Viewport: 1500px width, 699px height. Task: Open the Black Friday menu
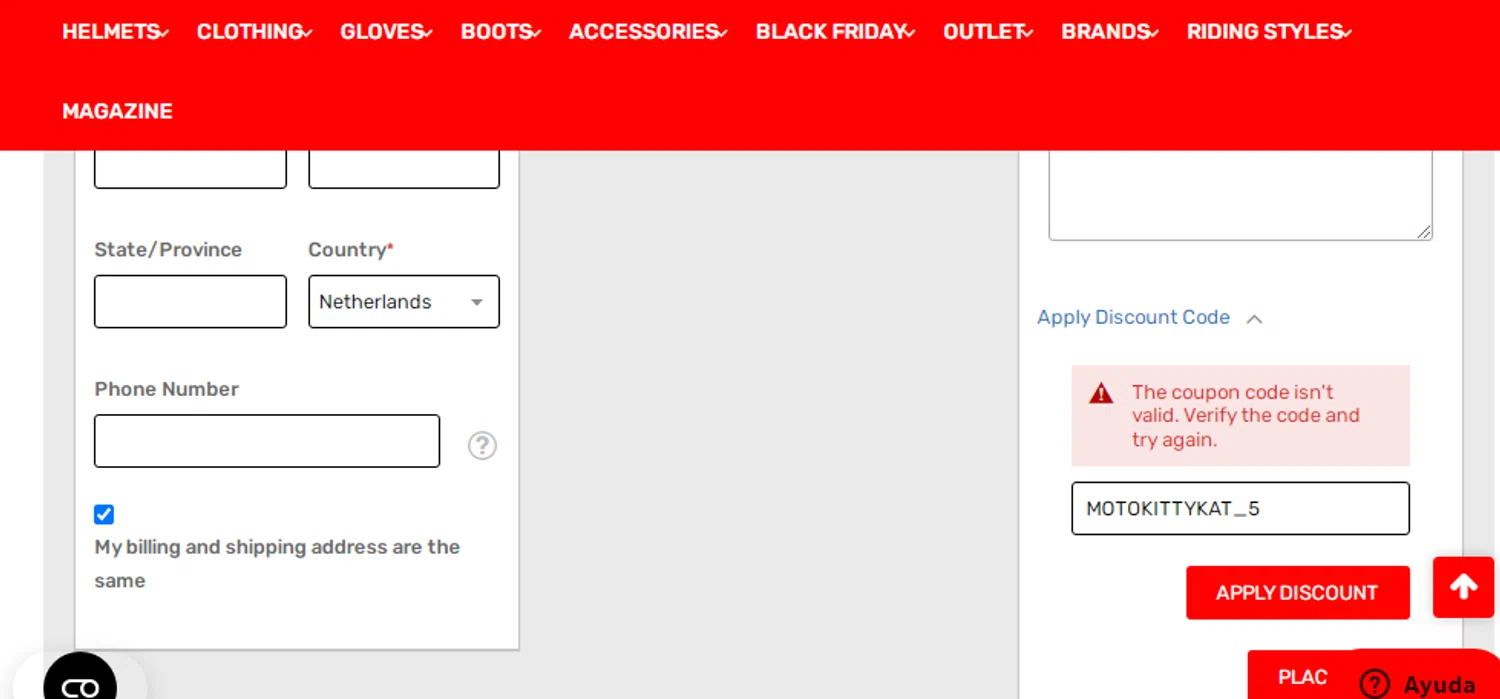coord(835,32)
